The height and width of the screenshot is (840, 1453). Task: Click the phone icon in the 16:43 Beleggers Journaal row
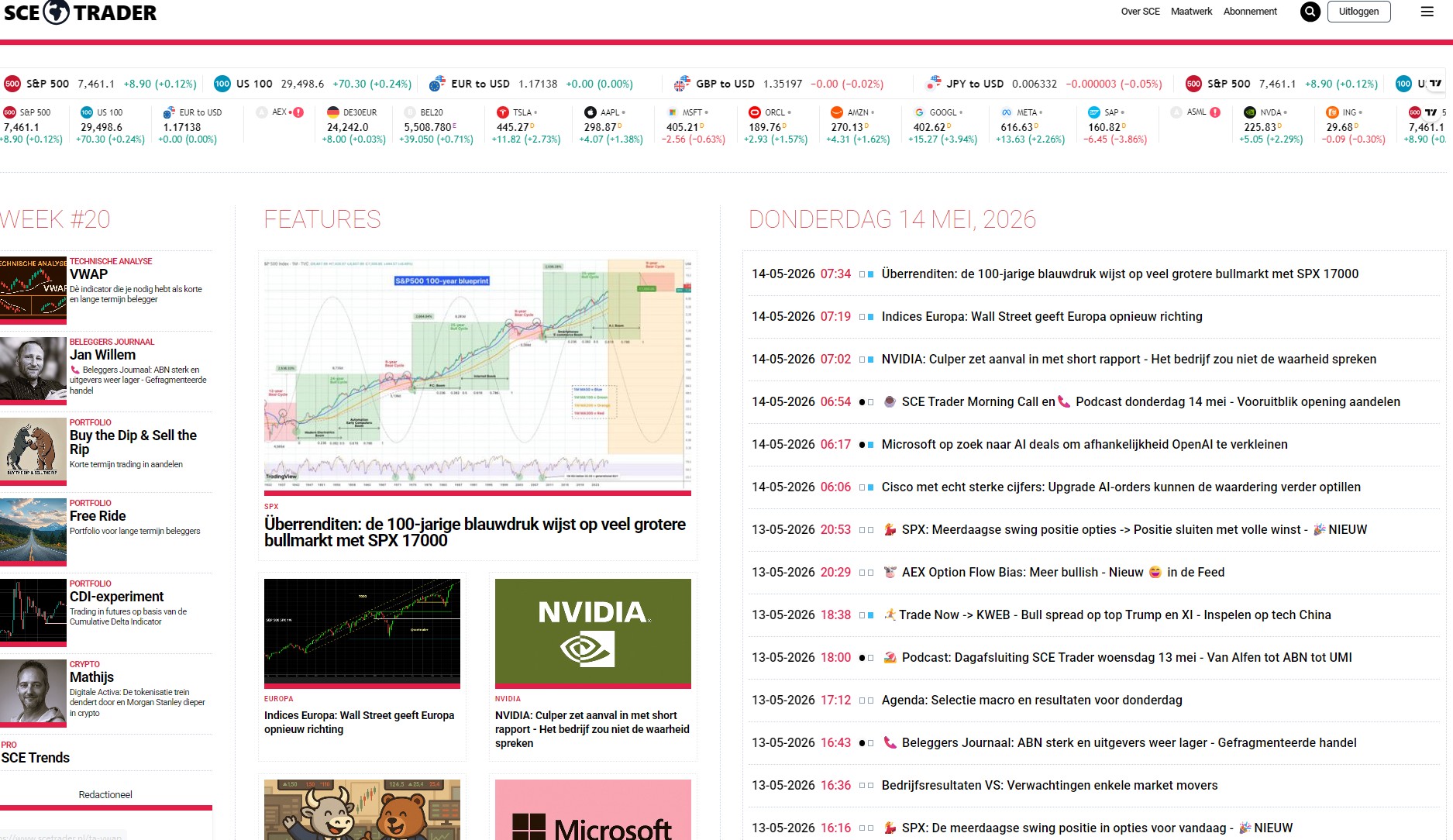pyautogui.click(x=890, y=742)
